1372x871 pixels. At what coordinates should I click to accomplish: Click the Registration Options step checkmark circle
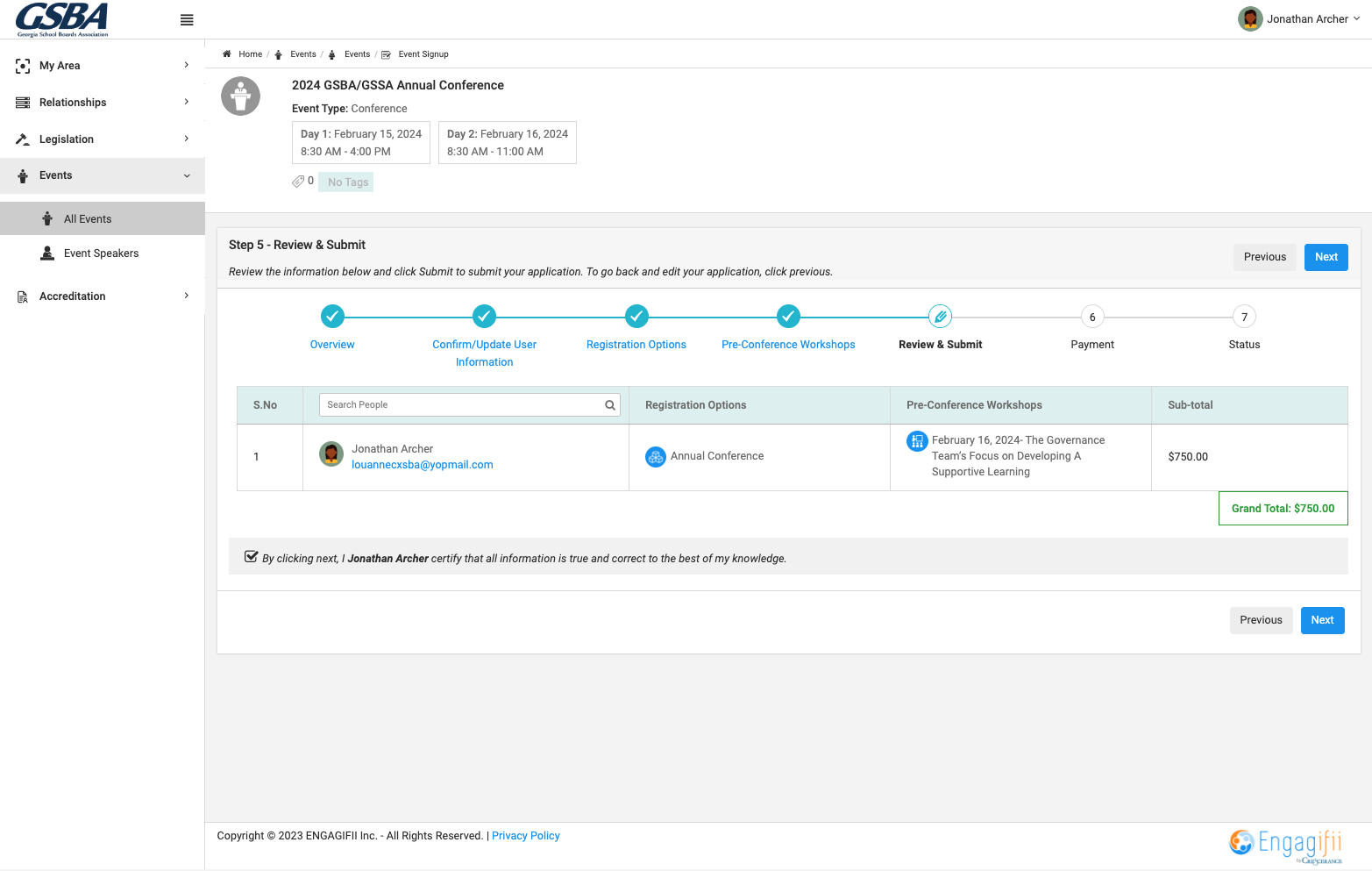pyautogui.click(x=636, y=317)
